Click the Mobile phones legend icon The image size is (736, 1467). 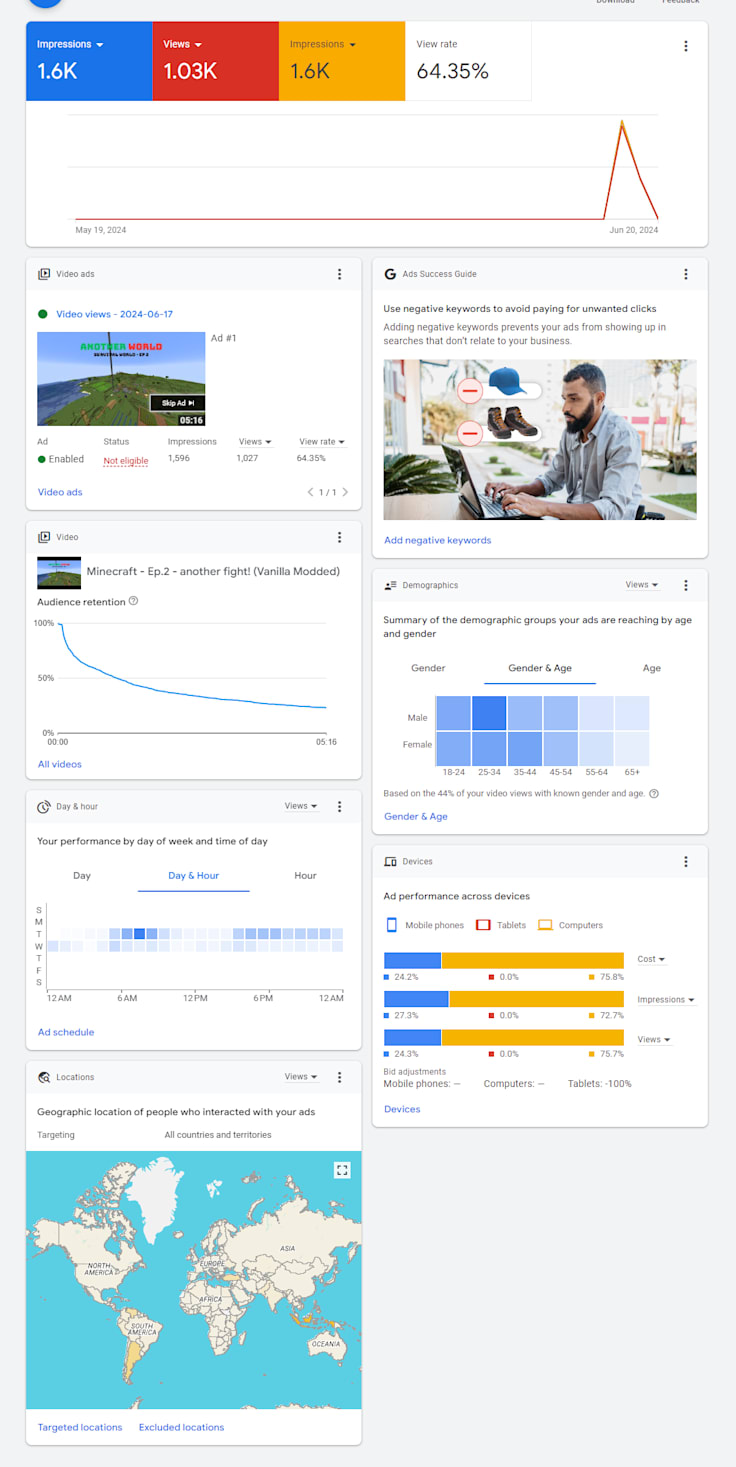point(392,925)
